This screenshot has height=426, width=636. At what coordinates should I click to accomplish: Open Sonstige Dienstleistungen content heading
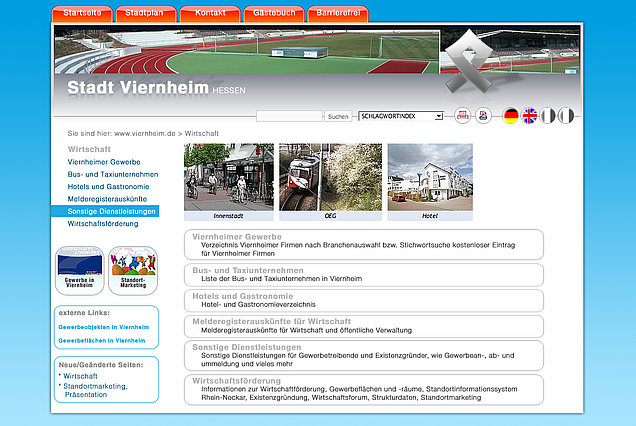[247, 347]
